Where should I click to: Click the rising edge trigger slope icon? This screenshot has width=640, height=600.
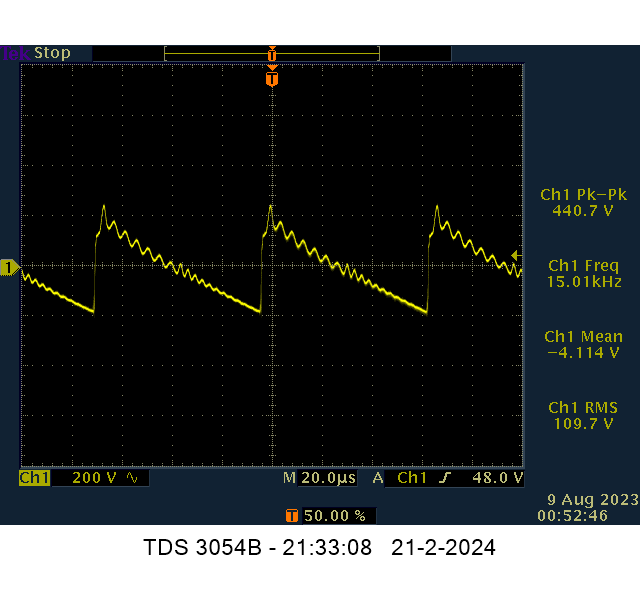(445, 478)
